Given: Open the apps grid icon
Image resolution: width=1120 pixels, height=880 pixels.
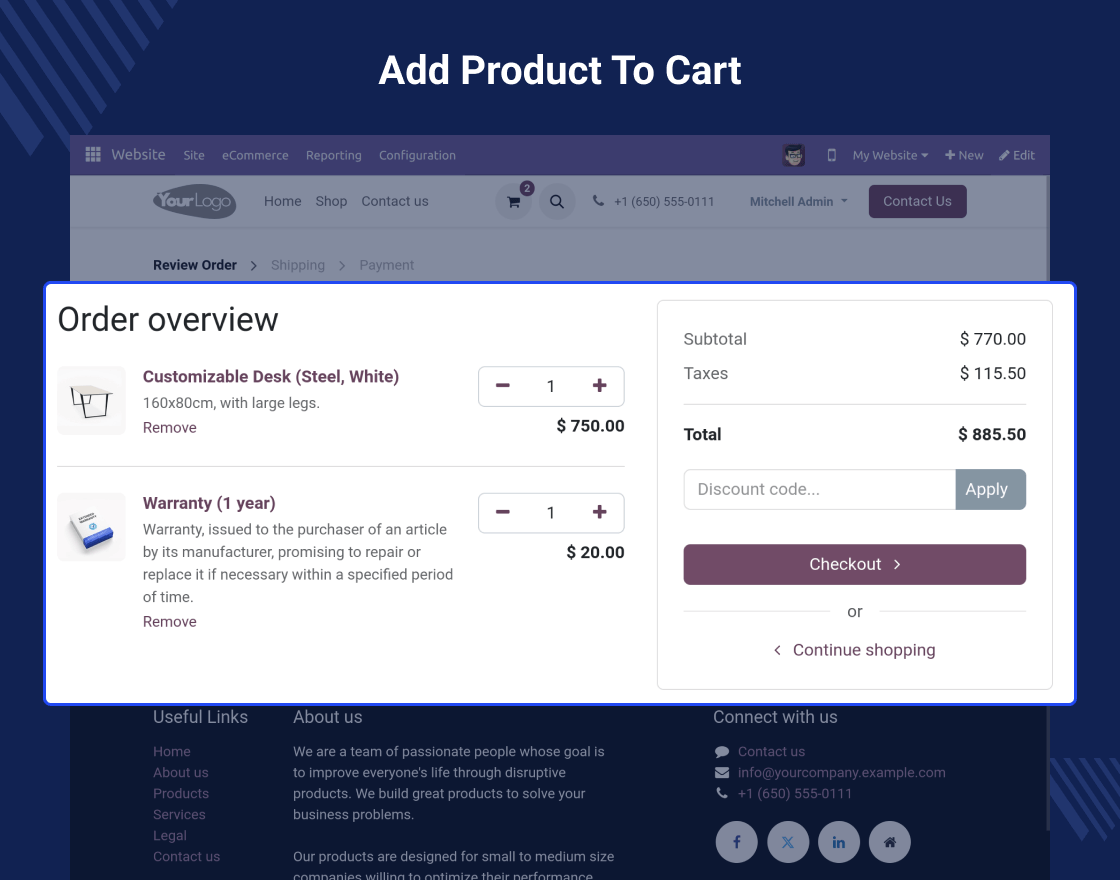Looking at the screenshot, I should click(x=93, y=155).
